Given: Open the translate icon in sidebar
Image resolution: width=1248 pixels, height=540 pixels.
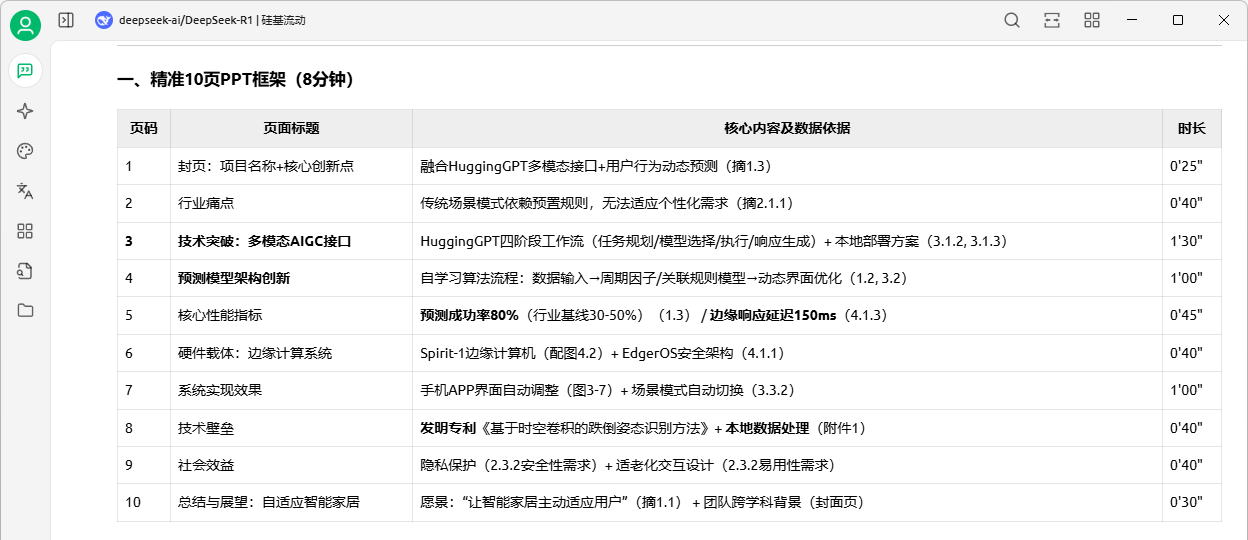Looking at the screenshot, I should (26, 191).
